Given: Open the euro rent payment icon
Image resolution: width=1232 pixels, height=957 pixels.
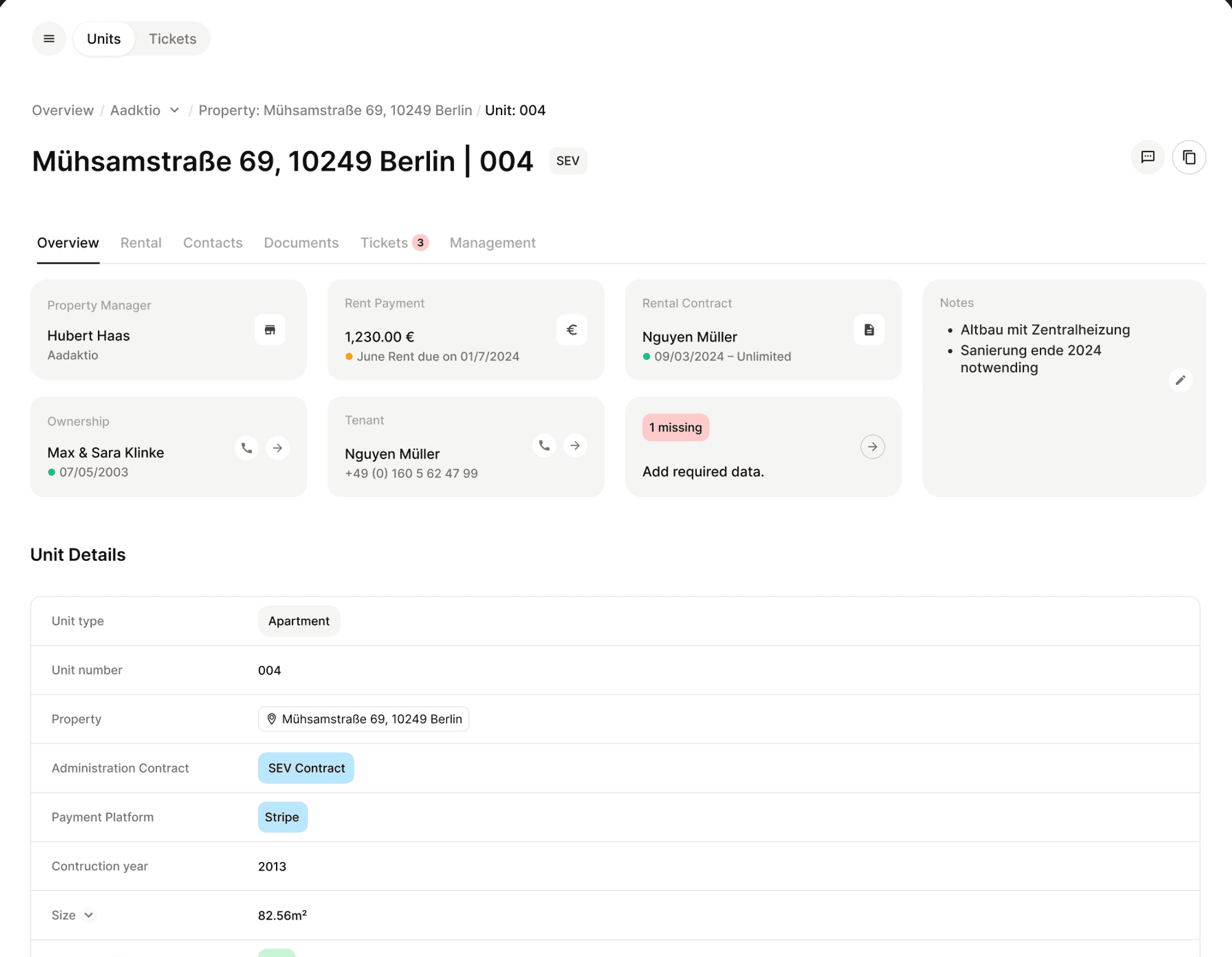Looking at the screenshot, I should point(571,330).
